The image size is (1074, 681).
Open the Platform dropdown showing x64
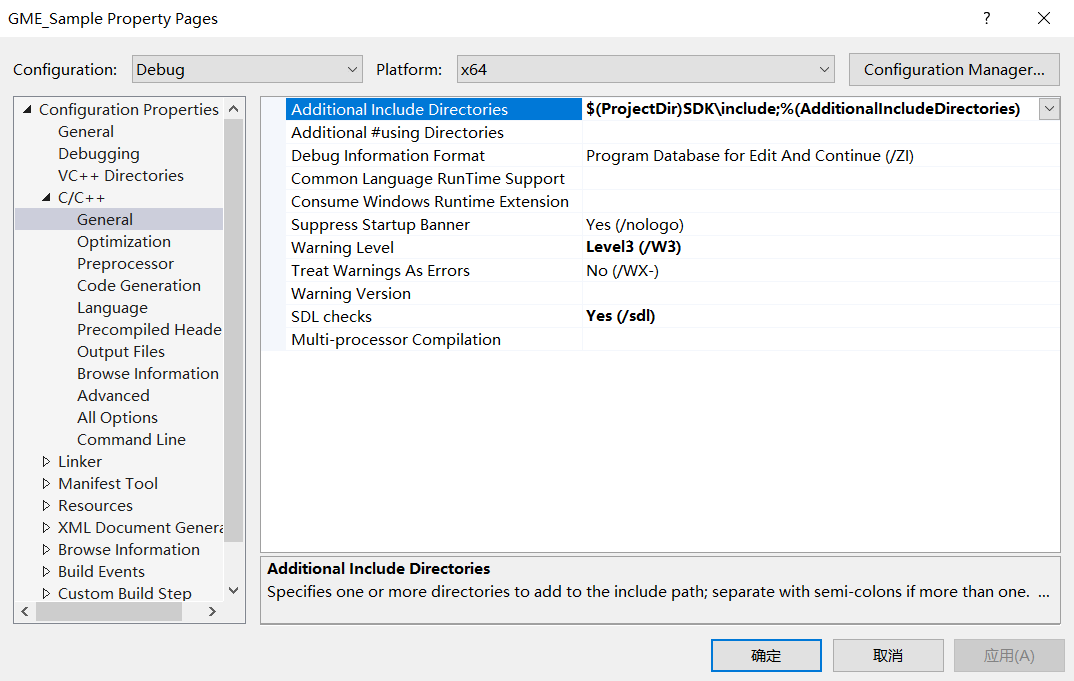click(x=645, y=70)
